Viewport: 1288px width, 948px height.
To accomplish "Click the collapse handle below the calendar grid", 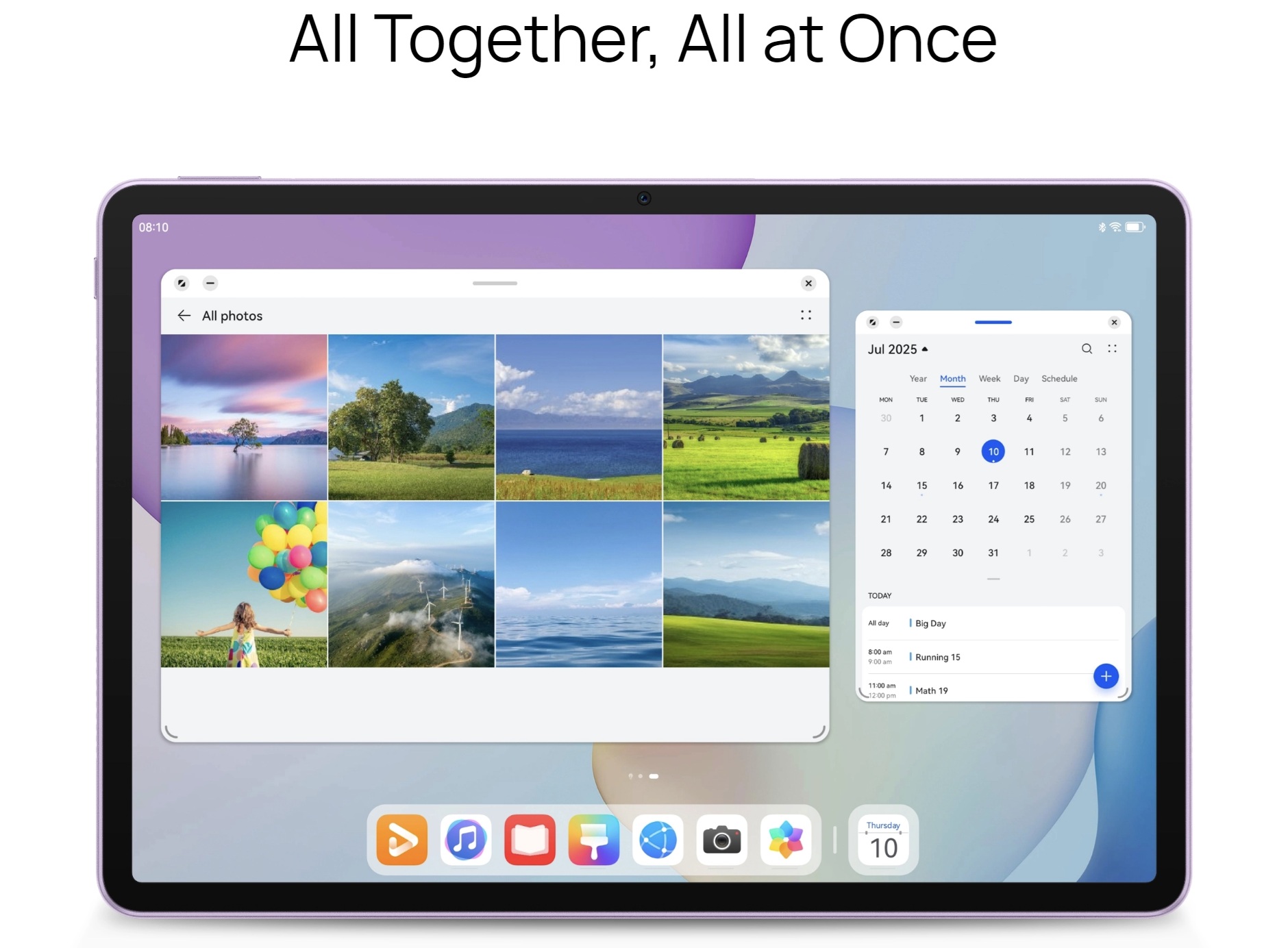I will coord(993,579).
